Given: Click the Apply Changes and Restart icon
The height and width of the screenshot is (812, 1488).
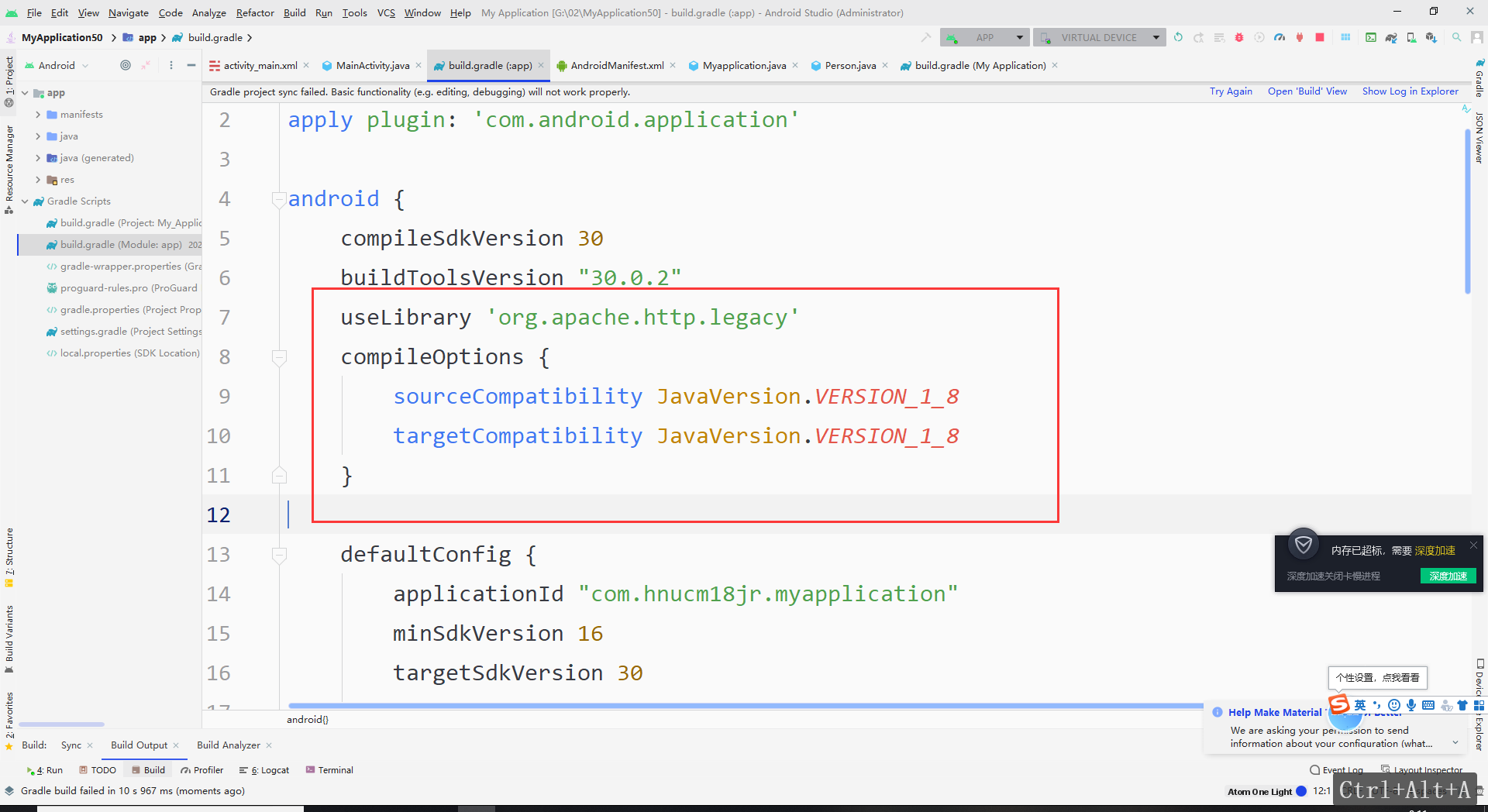Looking at the screenshot, I should (1199, 37).
